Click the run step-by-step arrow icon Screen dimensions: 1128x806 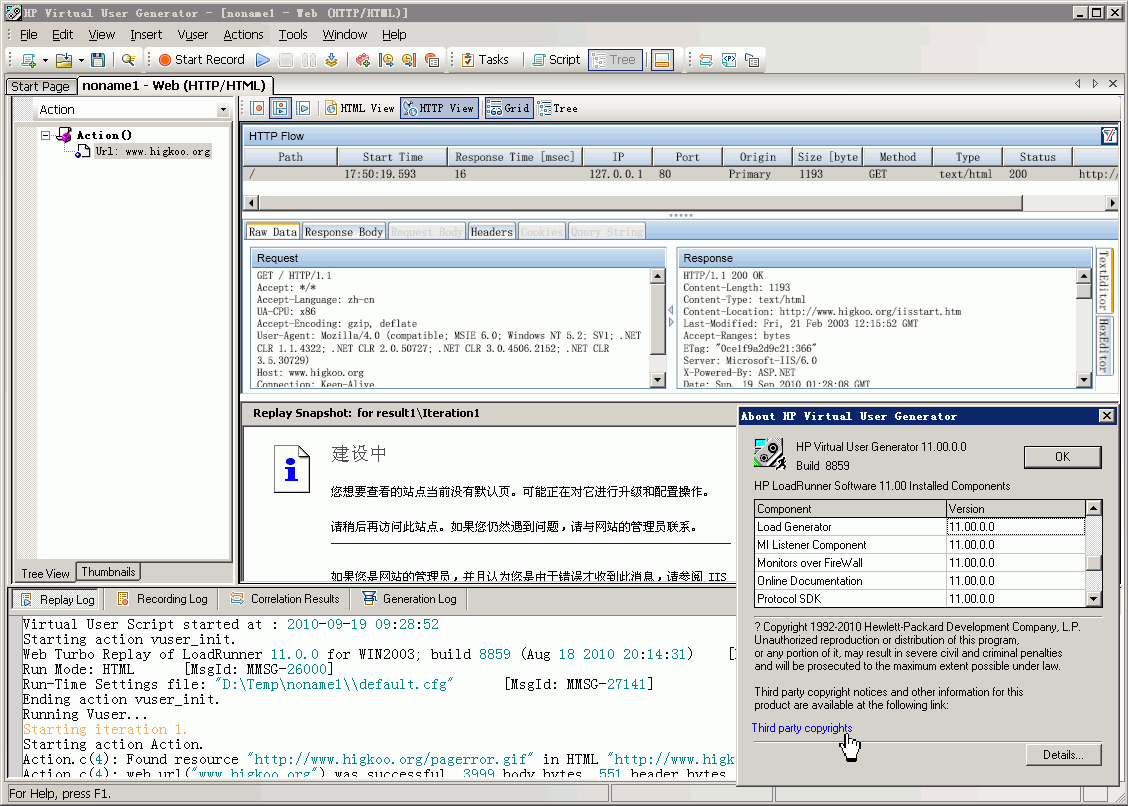[x=331, y=60]
